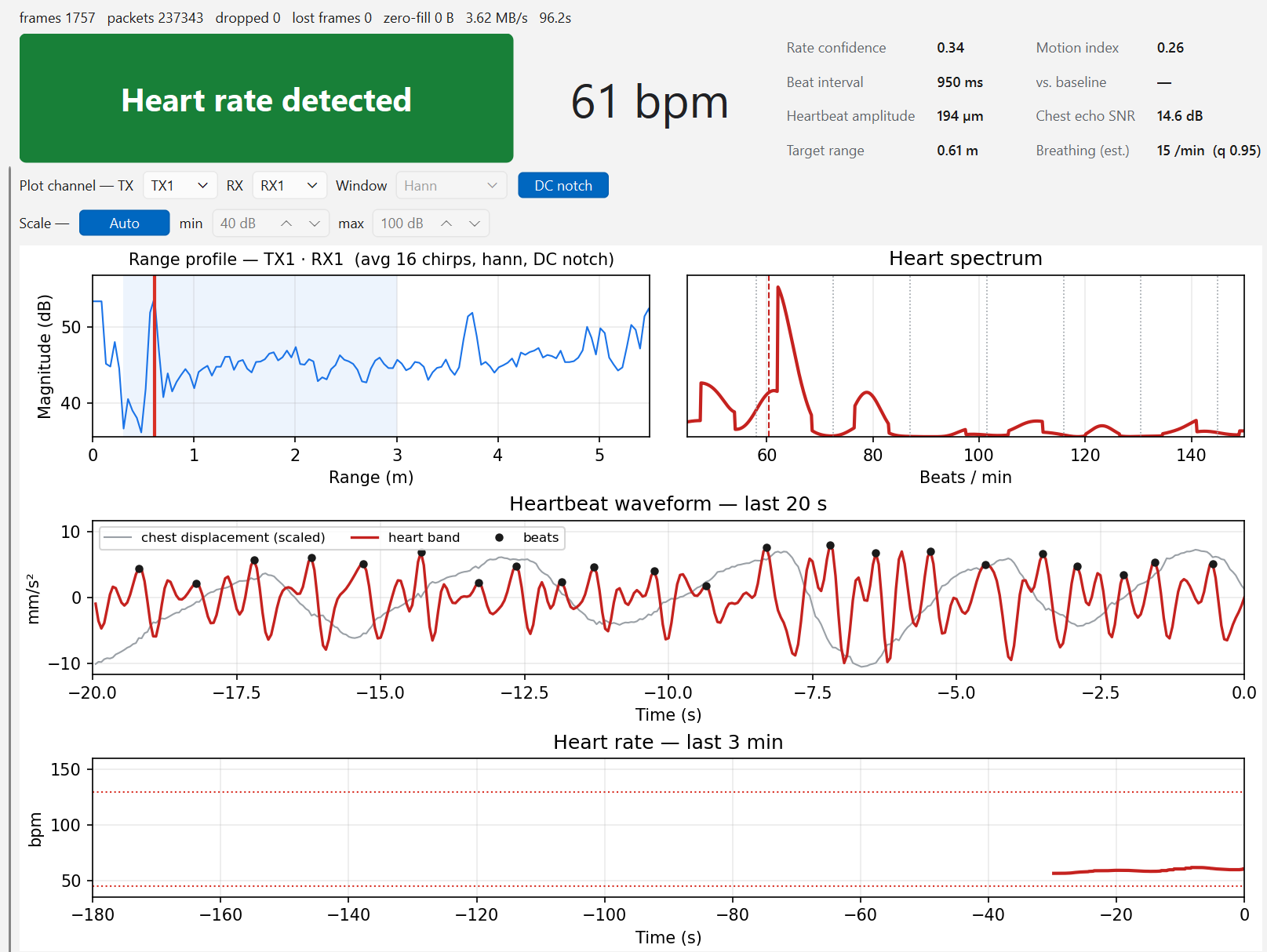Image resolution: width=1267 pixels, height=952 pixels.
Task: Click the Heartbeat amplitude value 194 µm
Action: pyautogui.click(x=959, y=116)
